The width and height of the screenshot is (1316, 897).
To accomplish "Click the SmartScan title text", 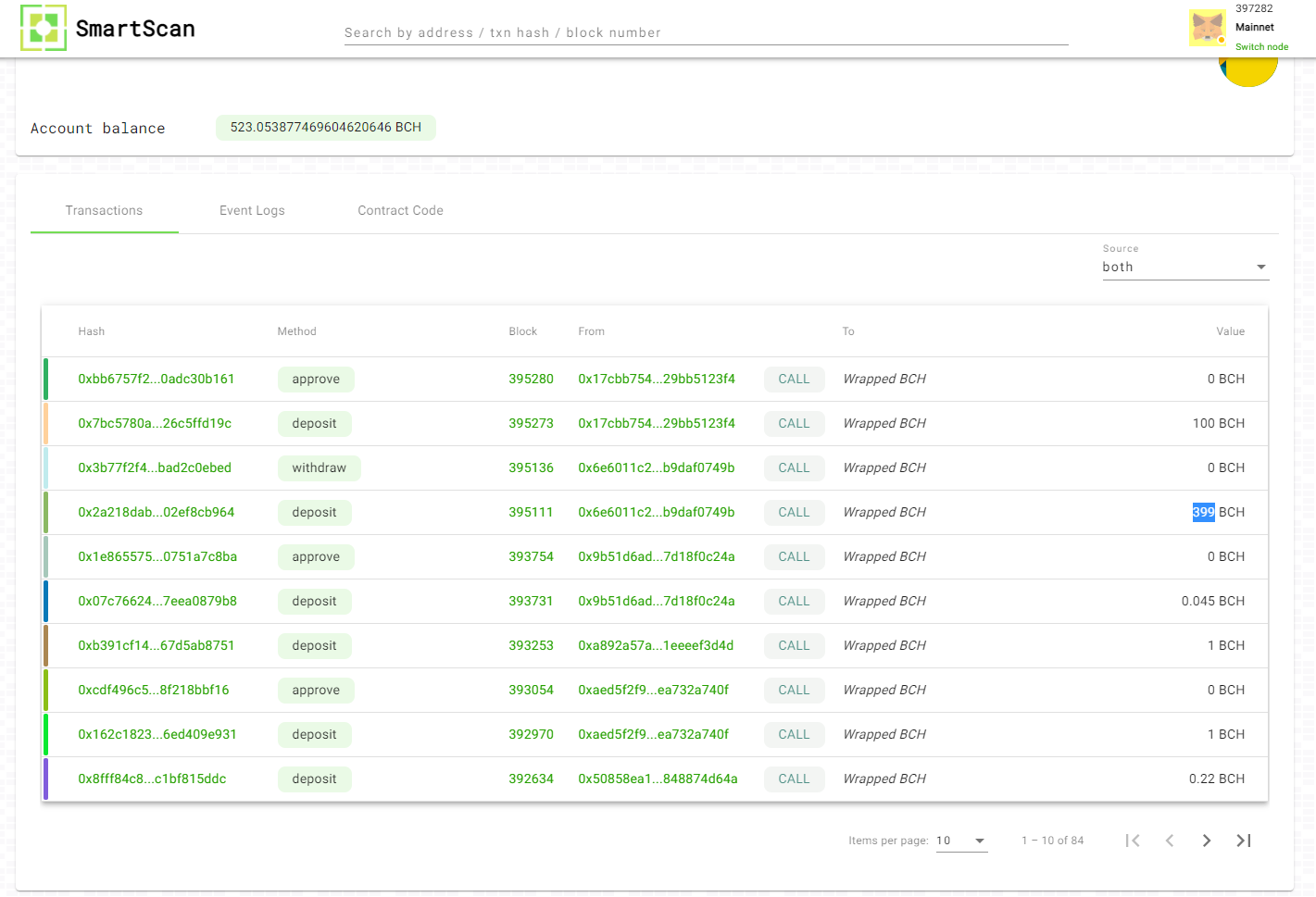I will coord(135,29).
